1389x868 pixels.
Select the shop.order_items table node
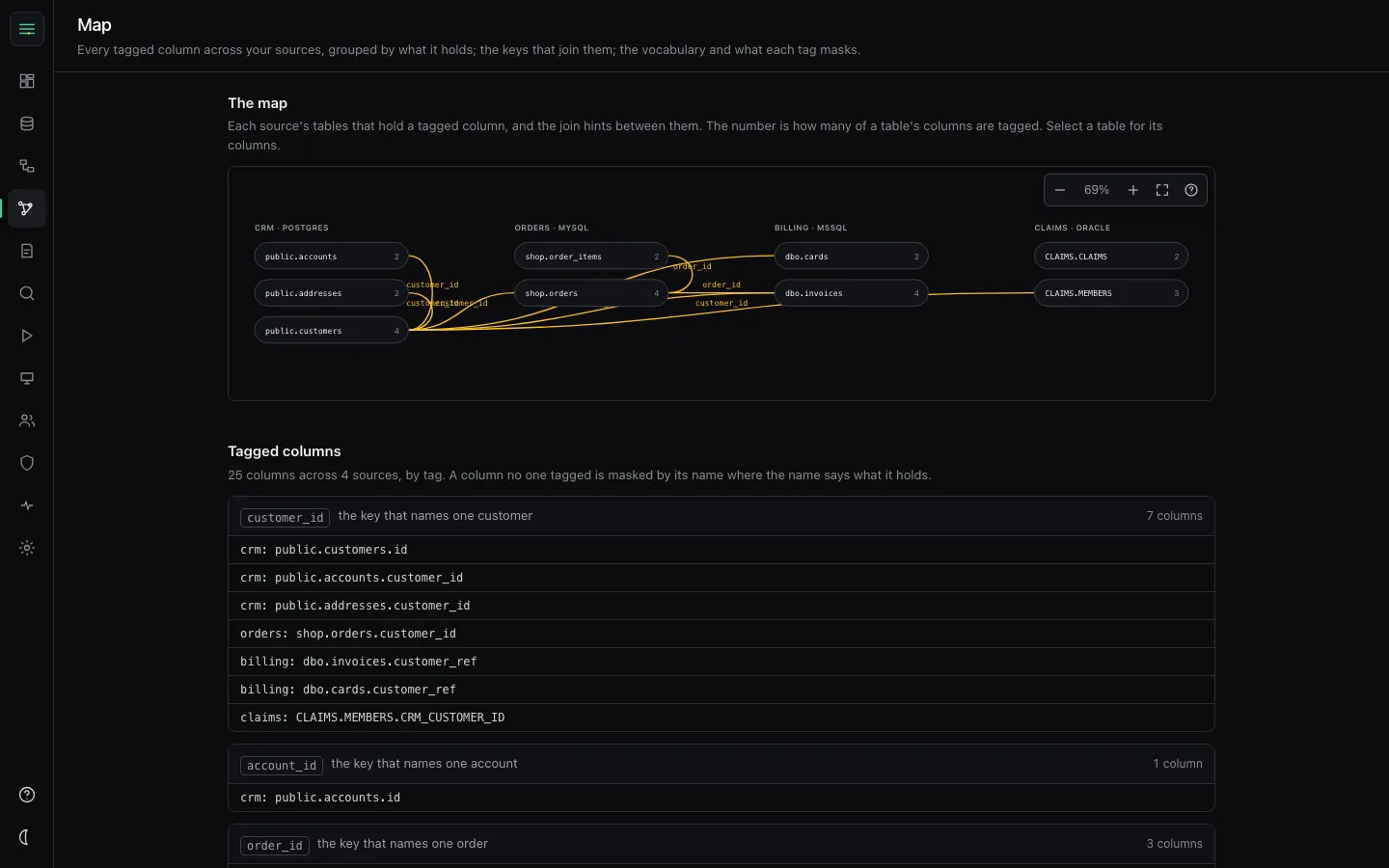tap(591, 257)
